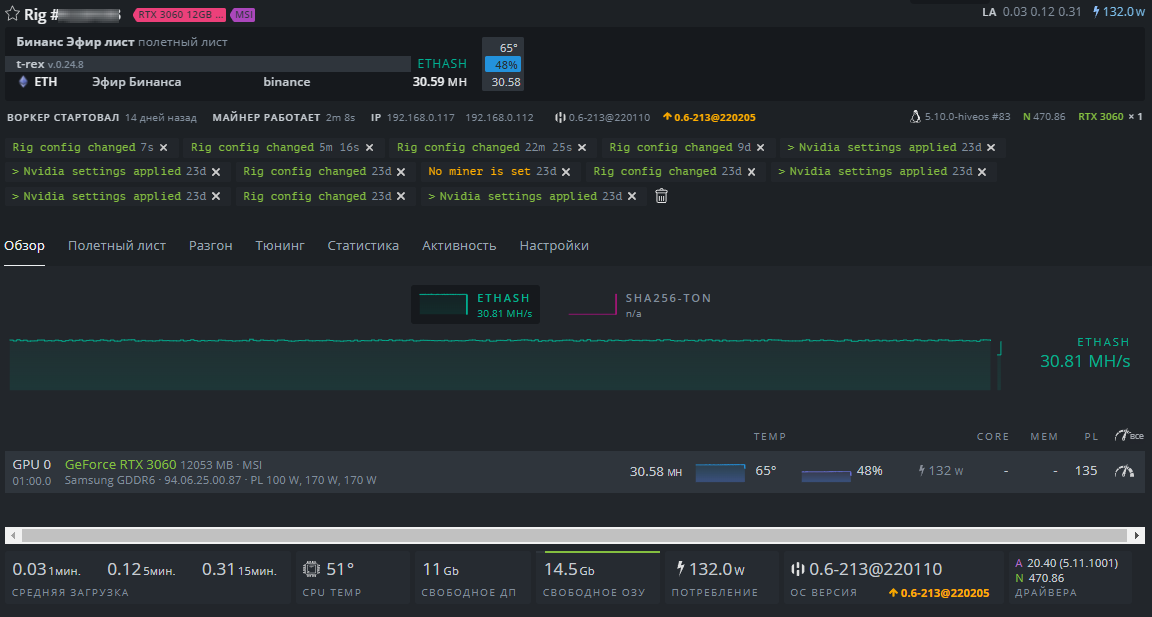Click 'МАЙНЕР РАБОТАЕТ 2m 8s' uptime text
This screenshot has width=1152, height=617.
click(x=284, y=118)
